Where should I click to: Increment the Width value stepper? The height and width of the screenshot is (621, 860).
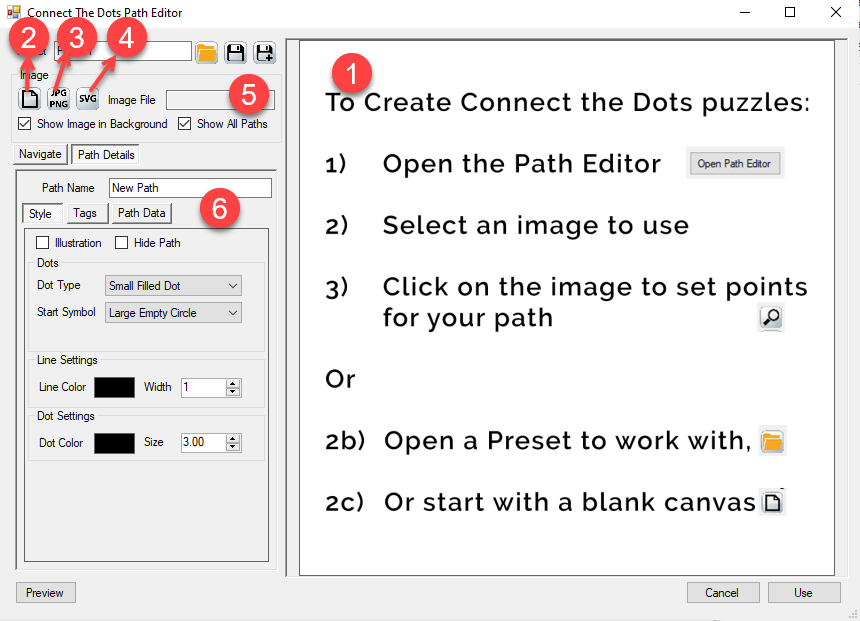pyautogui.click(x=231, y=383)
